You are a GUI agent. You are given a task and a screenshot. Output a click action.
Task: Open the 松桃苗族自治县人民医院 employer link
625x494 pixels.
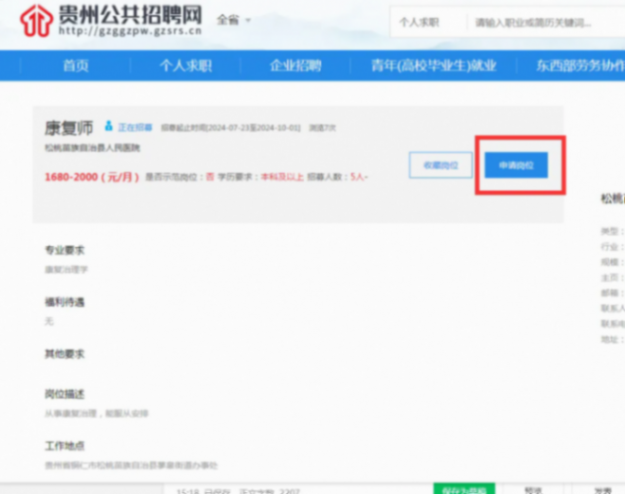tap(92, 148)
